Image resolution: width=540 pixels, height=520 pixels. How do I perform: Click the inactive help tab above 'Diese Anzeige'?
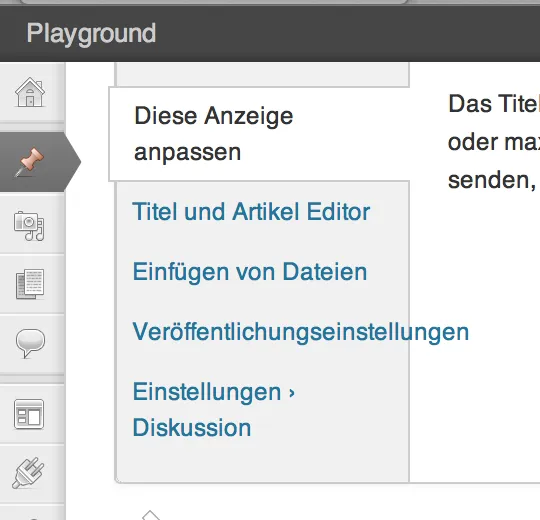tap(263, 74)
